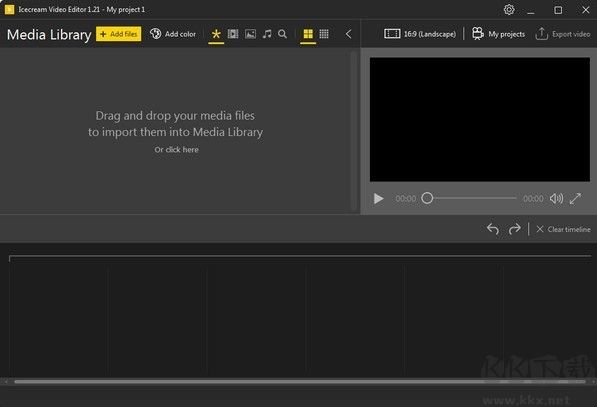
Task: Switch to large thumbnails grid view
Action: [308, 34]
